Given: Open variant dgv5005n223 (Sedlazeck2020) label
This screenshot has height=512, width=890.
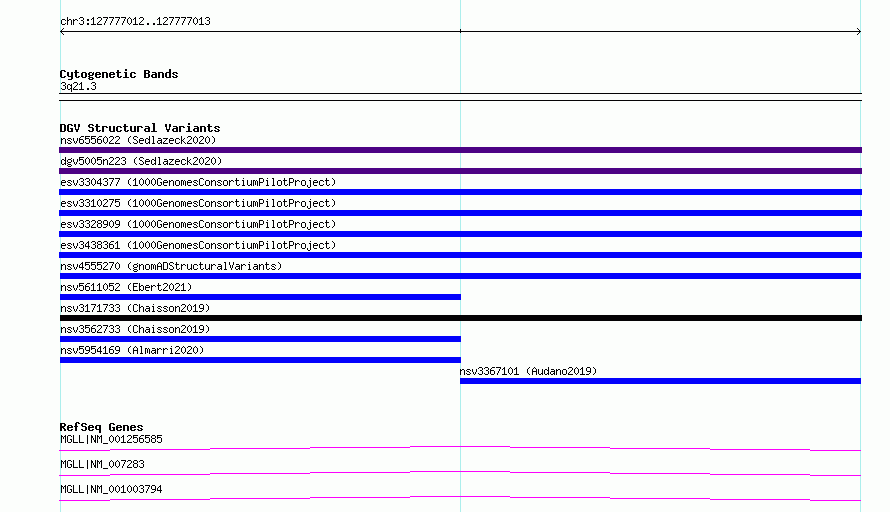Looking at the screenshot, I should tap(141, 161).
